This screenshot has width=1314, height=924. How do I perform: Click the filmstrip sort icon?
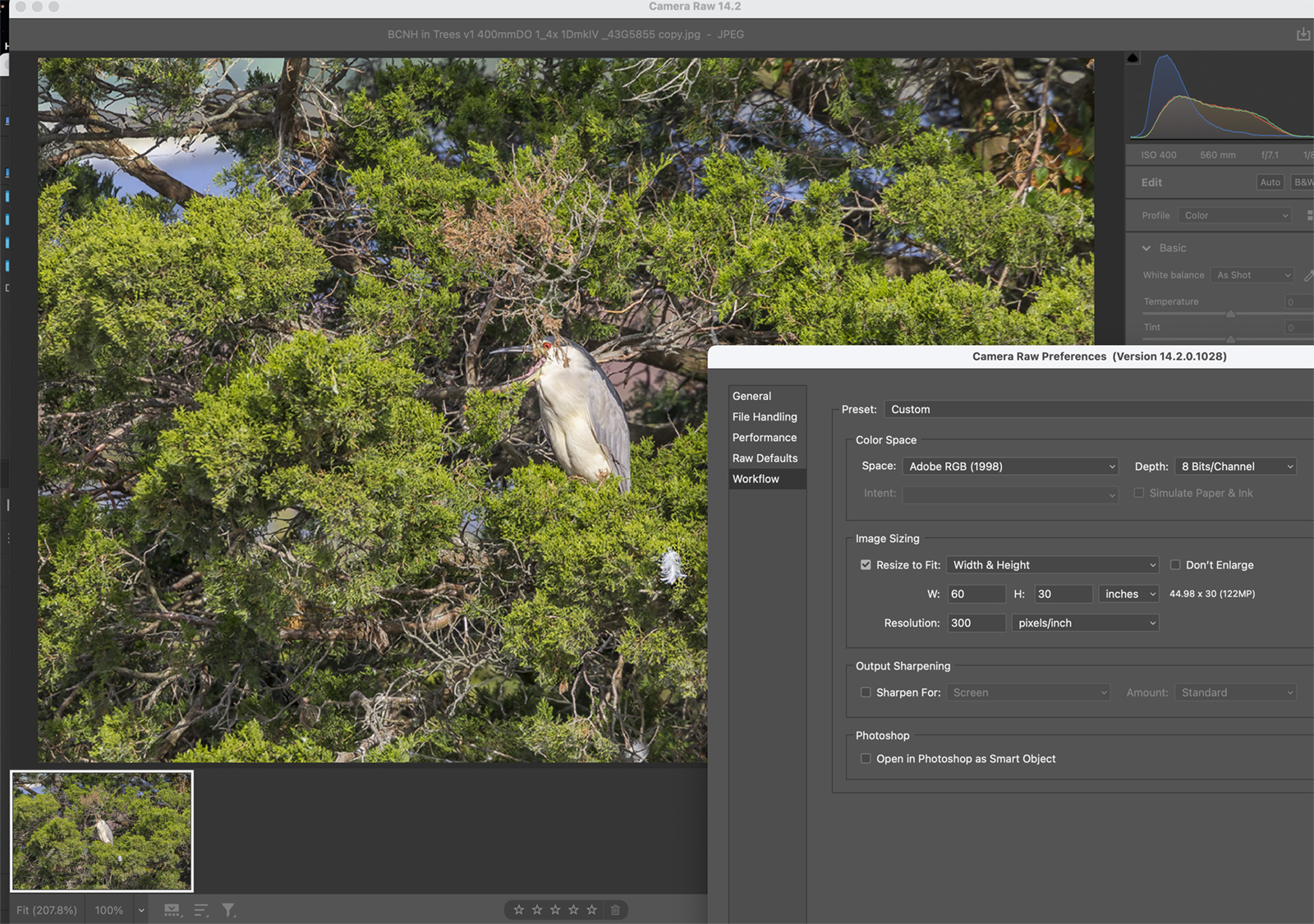point(201,910)
